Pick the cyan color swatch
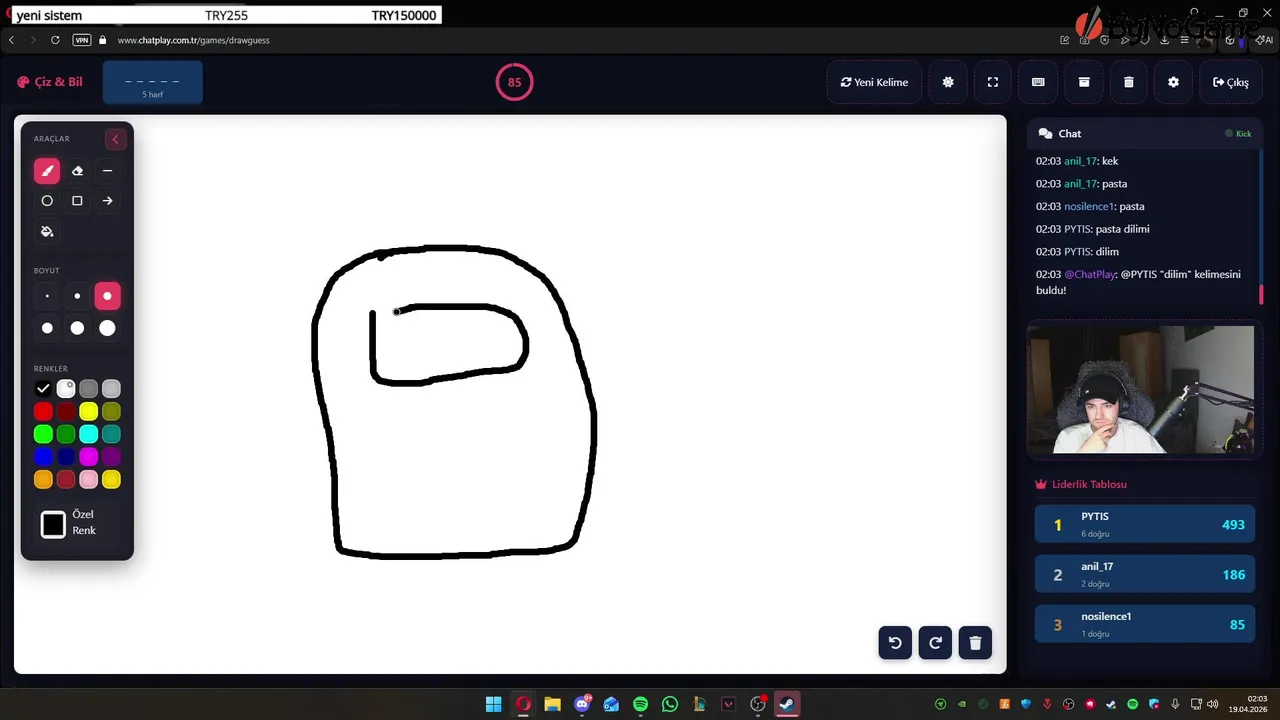This screenshot has height=720, width=1280. 89,434
